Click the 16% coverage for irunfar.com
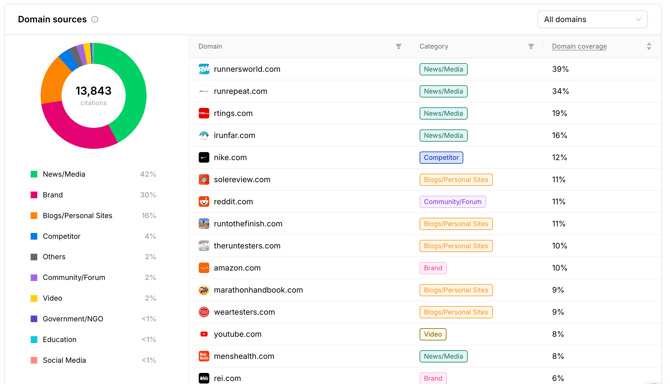This screenshot has height=384, width=670. [559, 135]
